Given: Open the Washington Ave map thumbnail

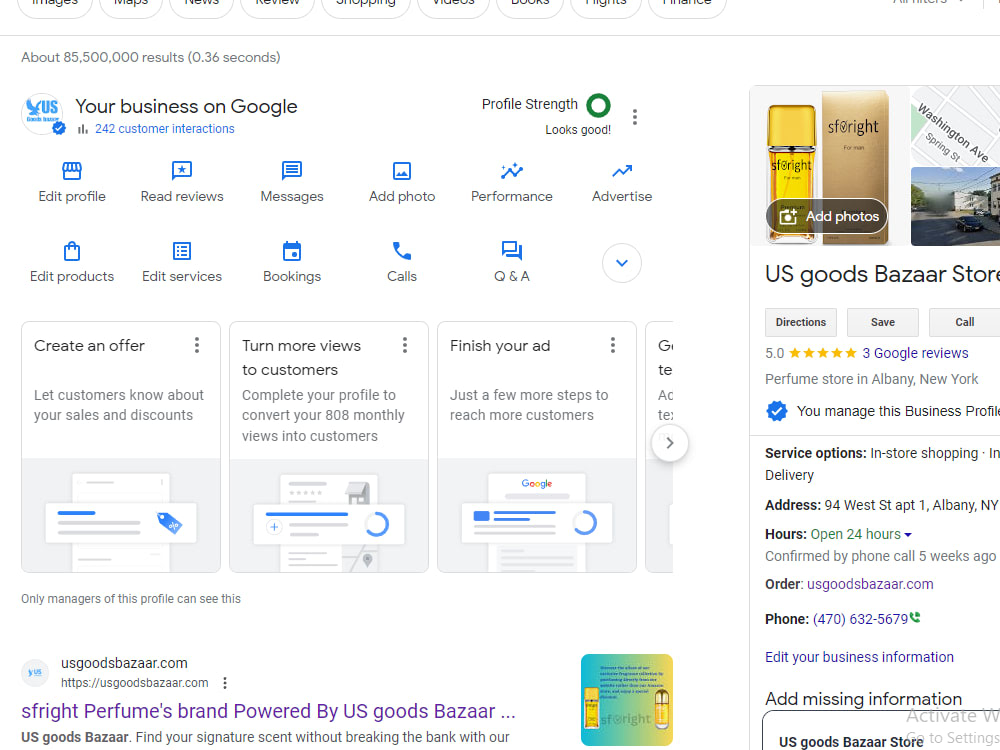Looking at the screenshot, I should [955, 126].
